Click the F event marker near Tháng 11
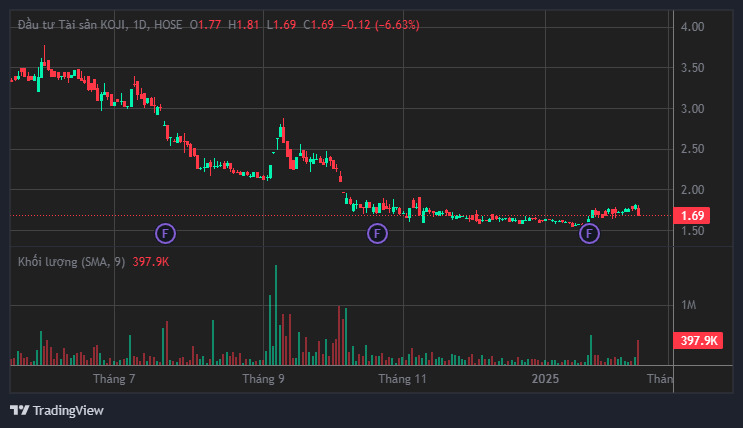Image resolution: width=743 pixels, height=428 pixels. [x=377, y=233]
